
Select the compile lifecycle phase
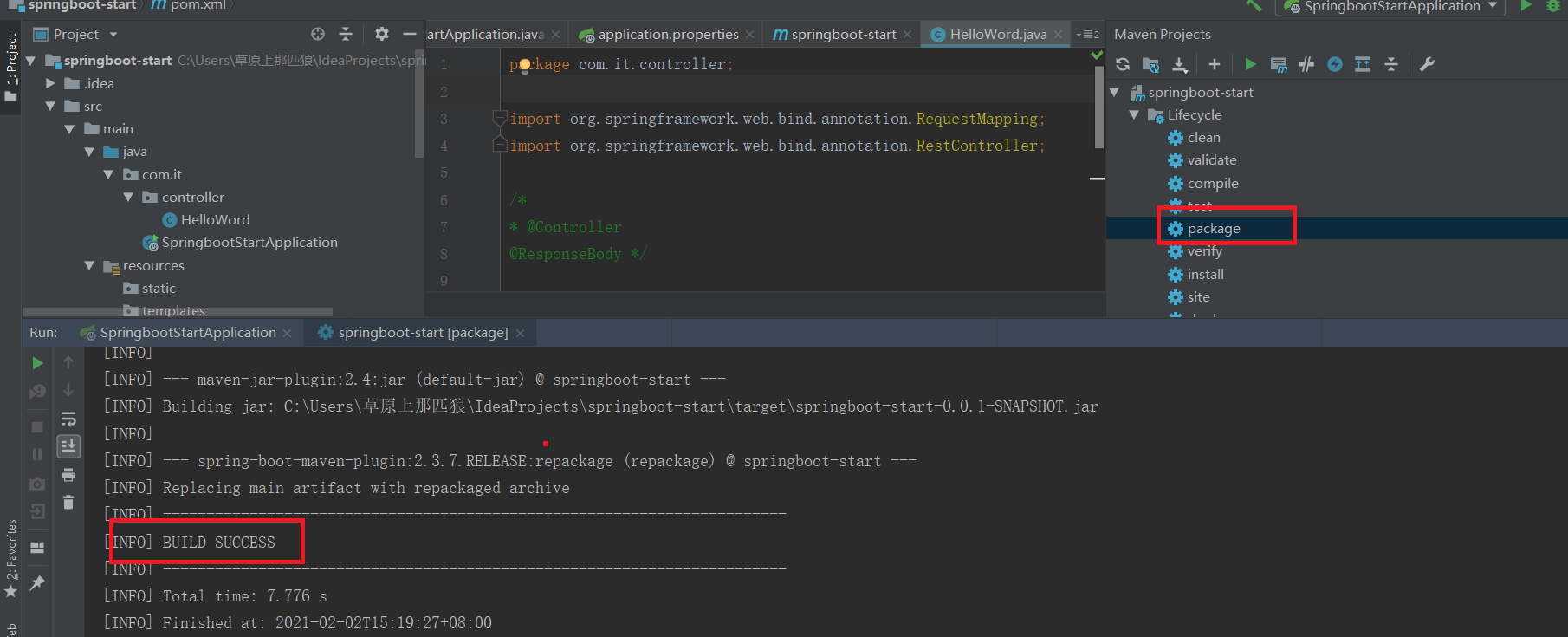1202,184
